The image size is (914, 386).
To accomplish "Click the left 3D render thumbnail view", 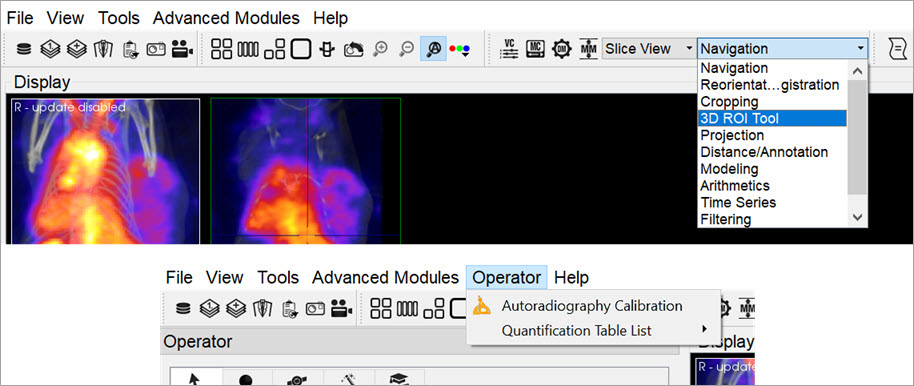I will 106,171.
